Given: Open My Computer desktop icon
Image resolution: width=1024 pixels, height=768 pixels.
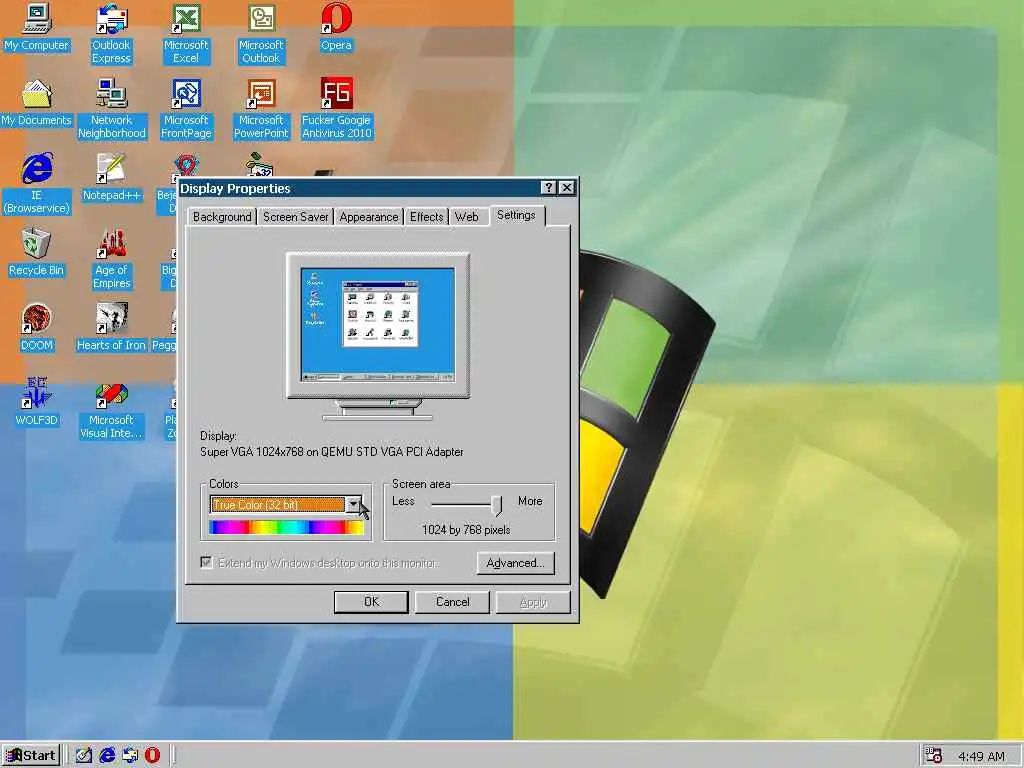Looking at the screenshot, I should 37,28.
